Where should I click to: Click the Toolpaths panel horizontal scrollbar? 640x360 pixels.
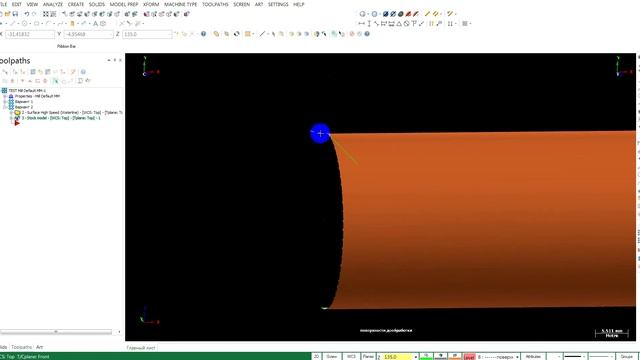(x=56, y=332)
